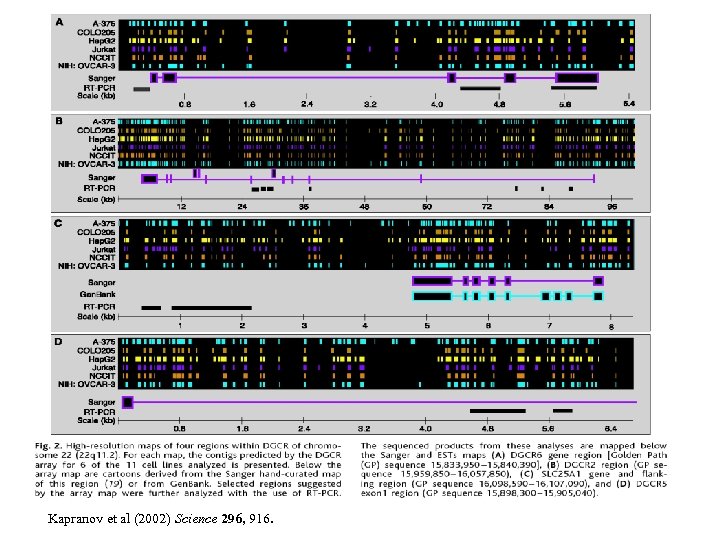Click the RT-PCR track label in panel D

coord(100,412)
